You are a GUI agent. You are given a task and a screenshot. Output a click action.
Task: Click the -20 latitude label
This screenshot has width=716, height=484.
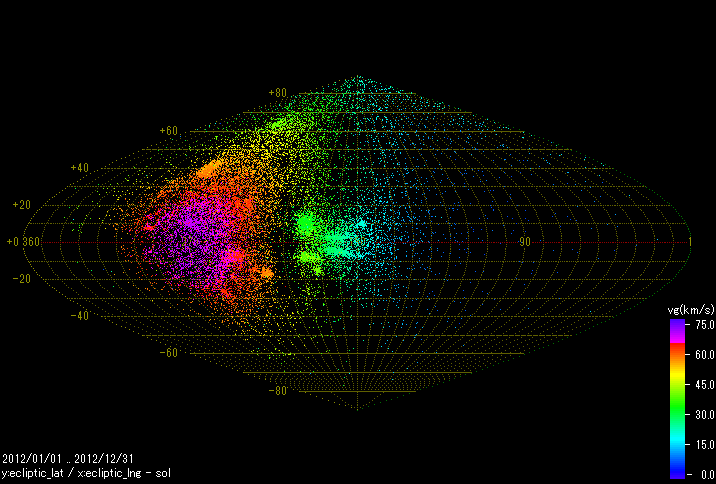pyautogui.click(x=21, y=279)
